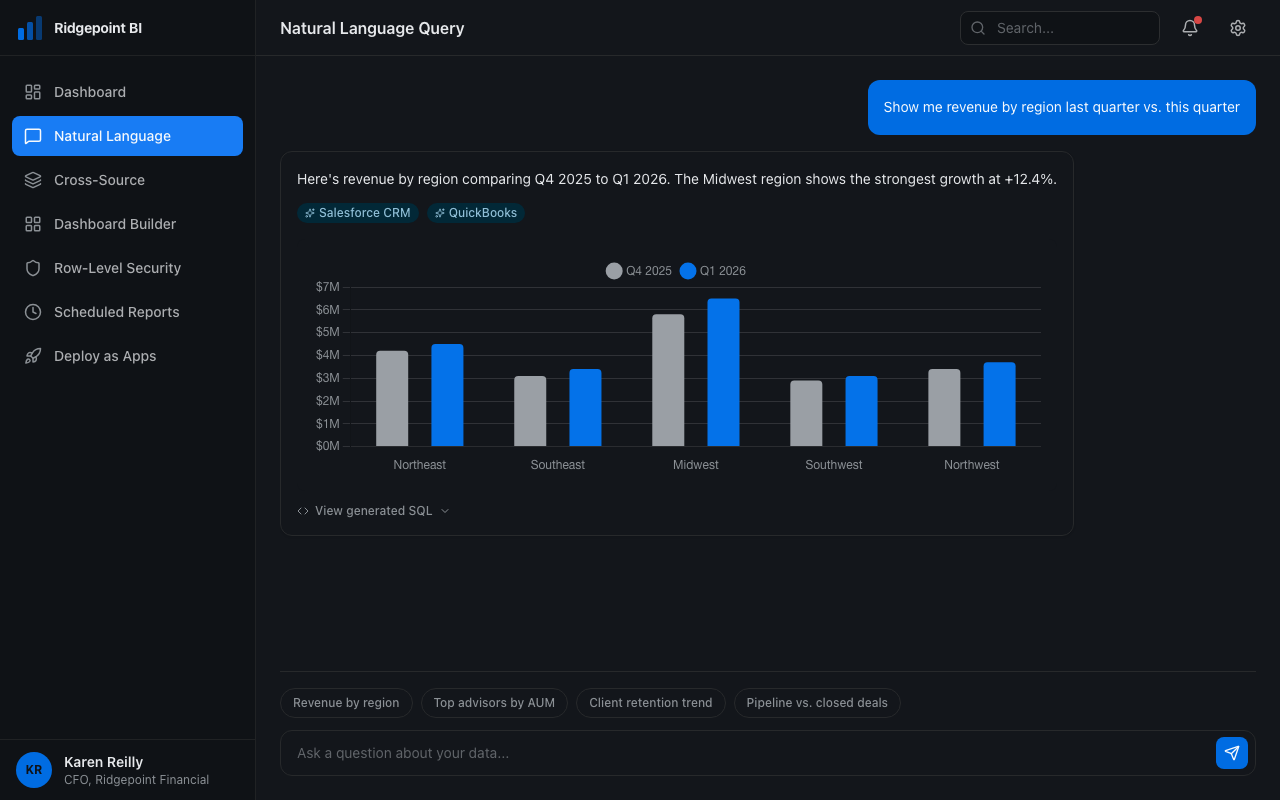Screen dimensions: 1280x800
Task: Expand the View generated SQL section
Action: coord(373,510)
